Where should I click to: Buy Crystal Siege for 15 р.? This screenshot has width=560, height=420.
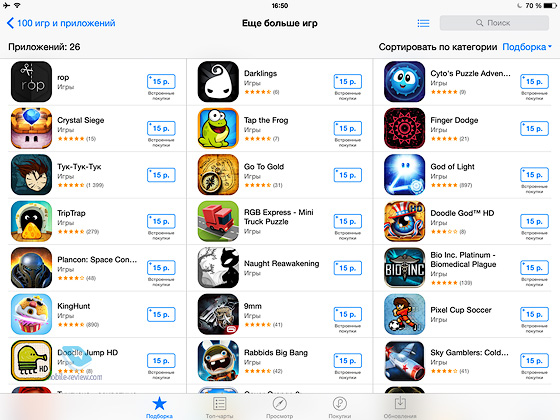[x=161, y=128]
